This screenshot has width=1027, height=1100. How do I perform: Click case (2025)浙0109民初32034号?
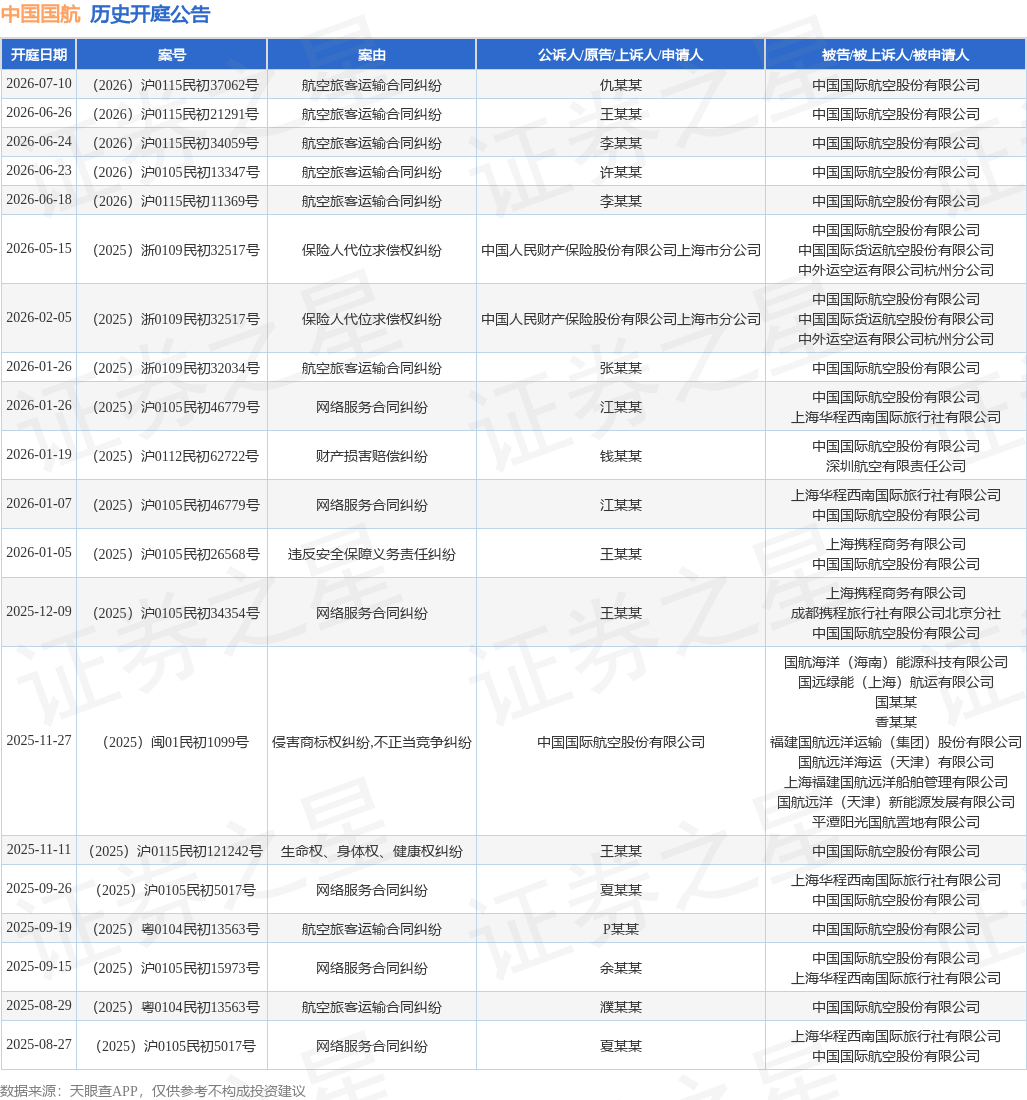tap(175, 368)
